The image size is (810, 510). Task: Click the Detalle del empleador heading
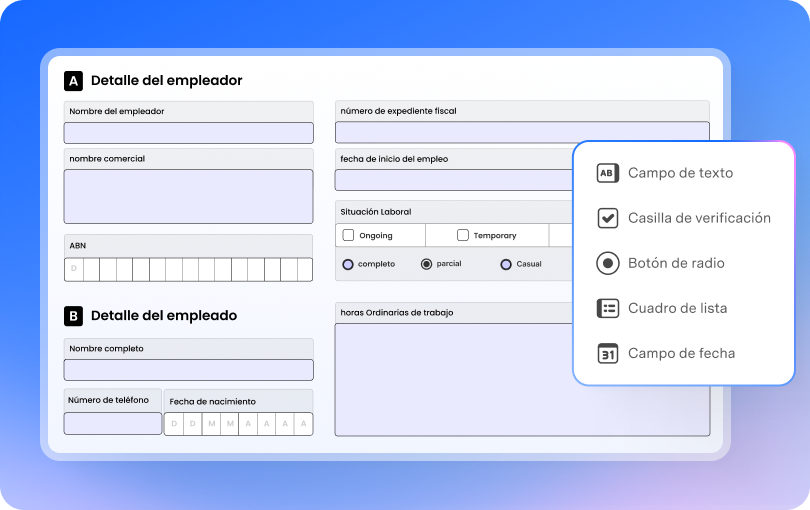166,81
